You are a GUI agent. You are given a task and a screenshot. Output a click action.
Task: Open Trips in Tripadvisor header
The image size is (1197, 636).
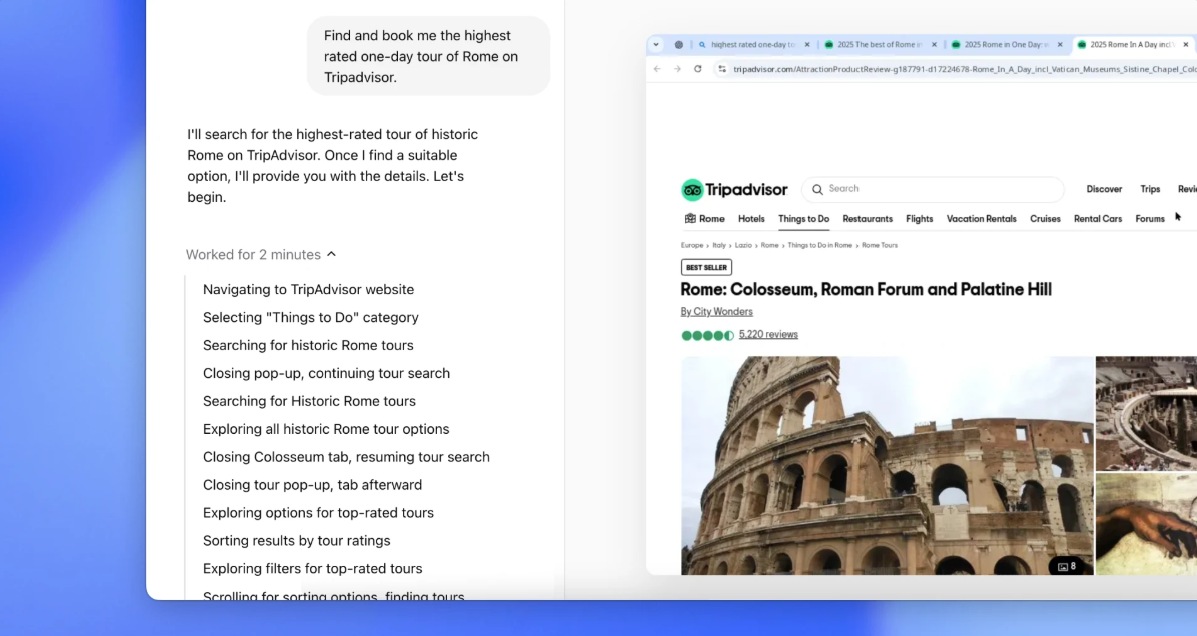point(1150,189)
